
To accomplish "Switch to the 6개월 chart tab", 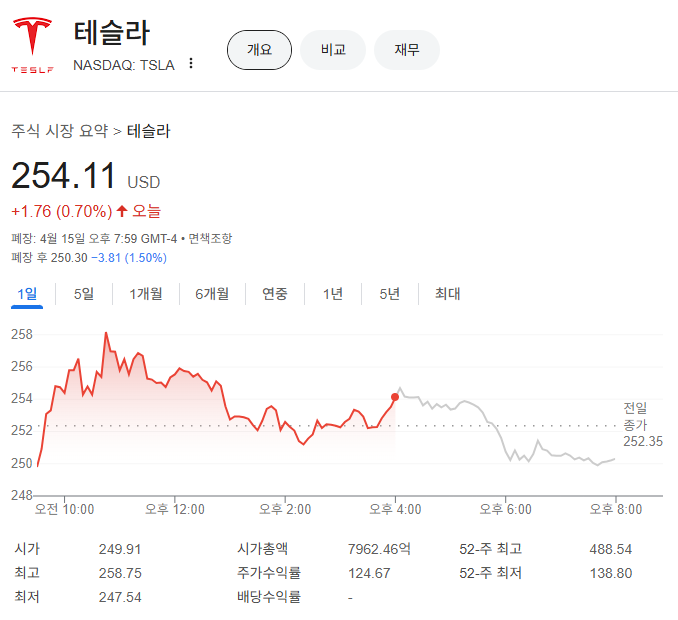I will [x=212, y=294].
